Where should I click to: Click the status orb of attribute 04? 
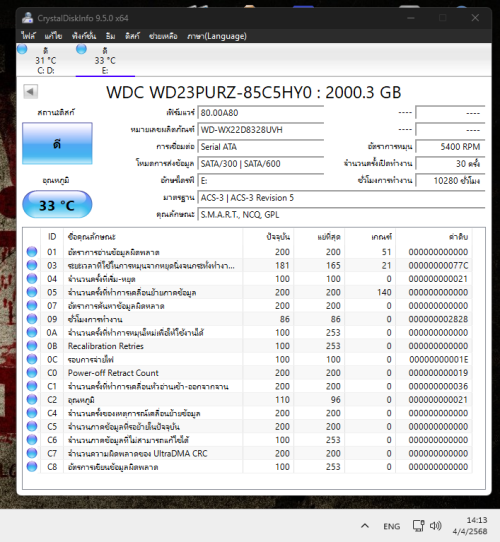pyautogui.click(x=32, y=279)
